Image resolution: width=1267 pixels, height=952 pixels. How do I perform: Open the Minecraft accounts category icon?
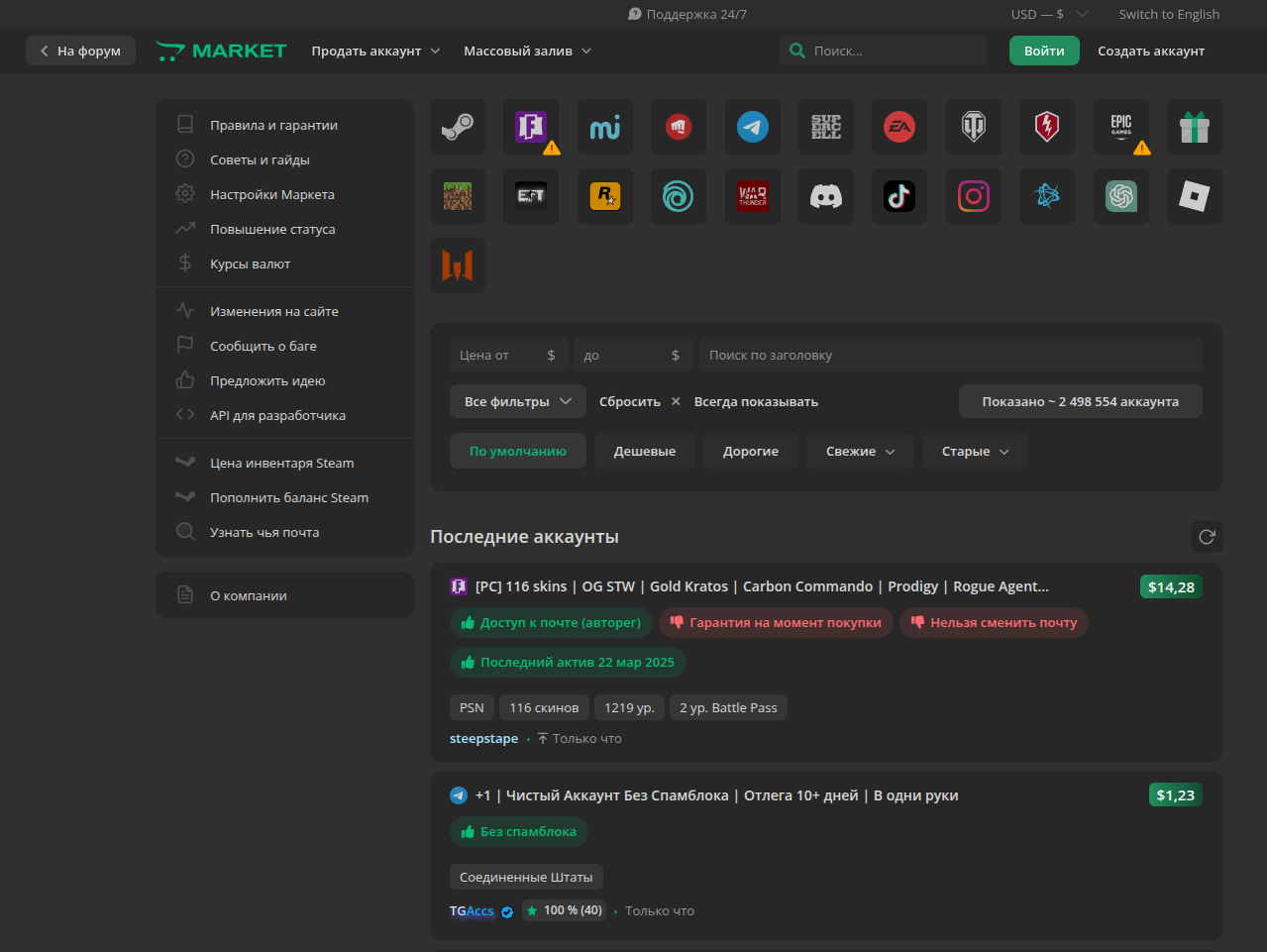pos(458,196)
